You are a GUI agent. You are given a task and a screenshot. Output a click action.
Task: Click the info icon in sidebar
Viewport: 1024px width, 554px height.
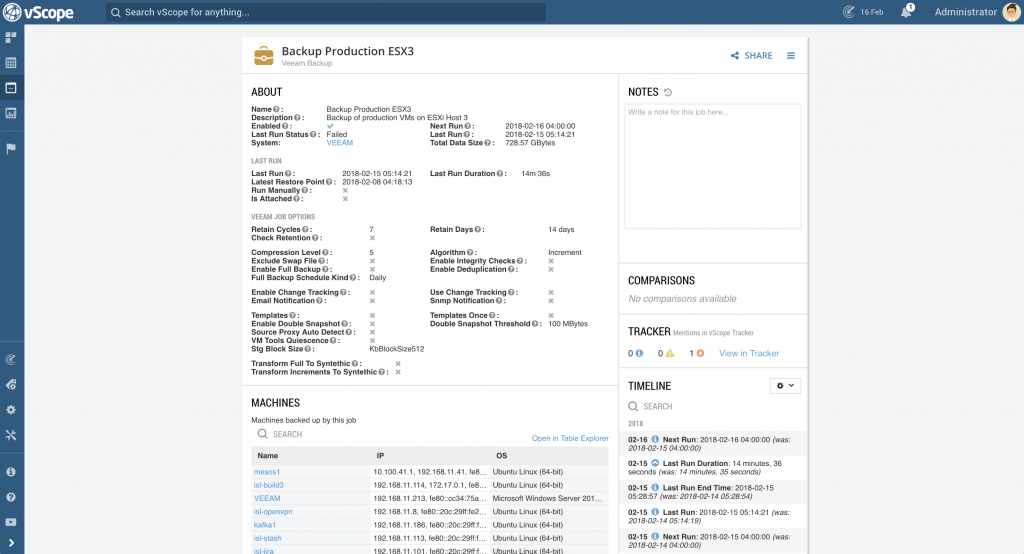(x=10, y=472)
